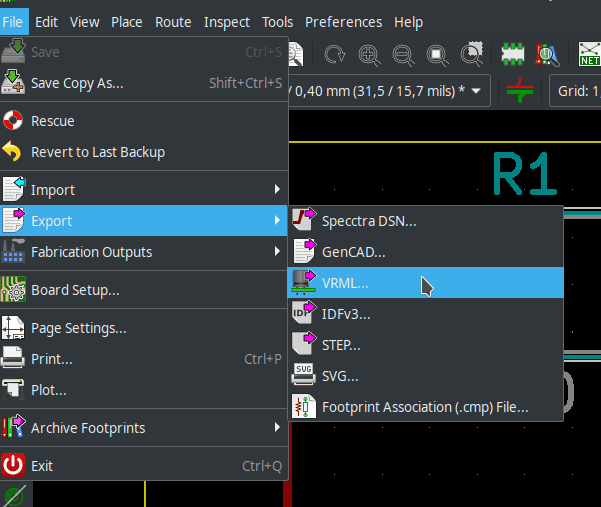
Task: Click the R1 reference label
Action: coord(525,173)
